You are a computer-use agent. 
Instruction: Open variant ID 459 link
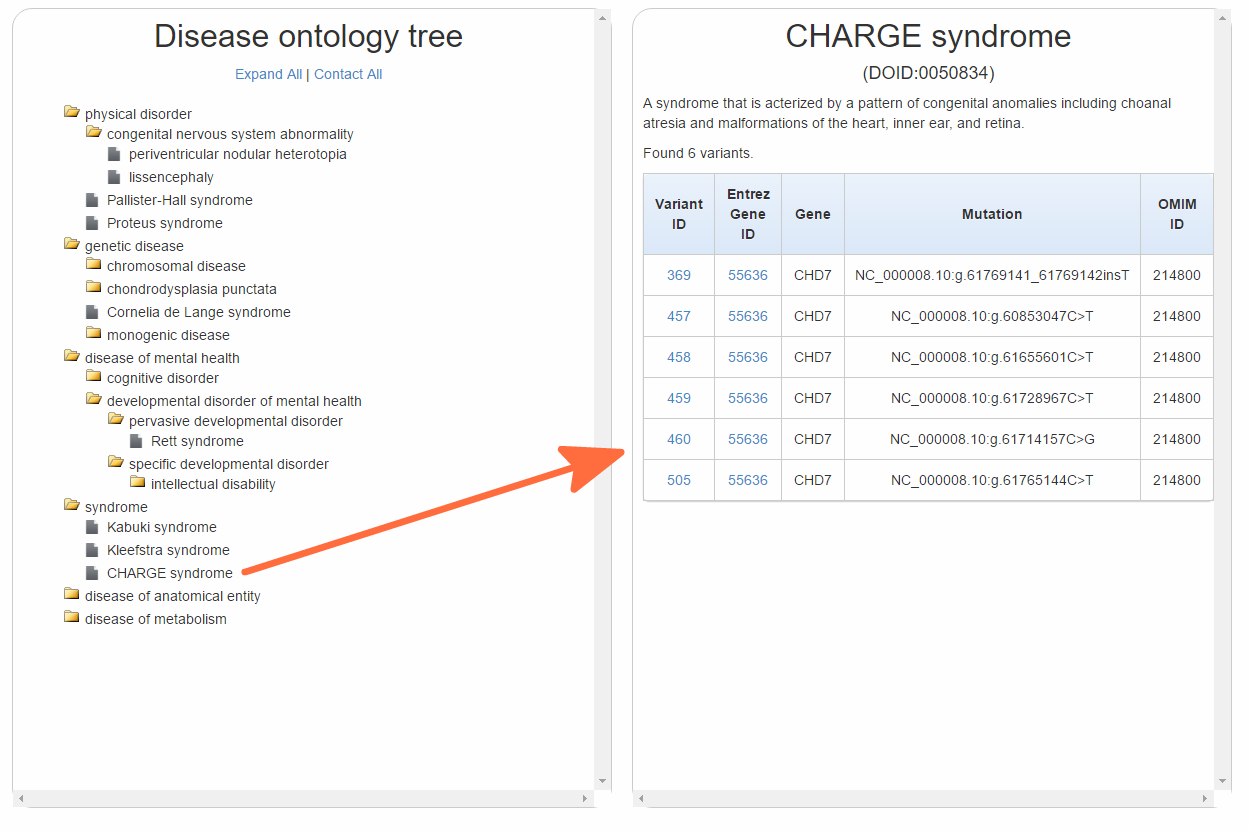[679, 398]
